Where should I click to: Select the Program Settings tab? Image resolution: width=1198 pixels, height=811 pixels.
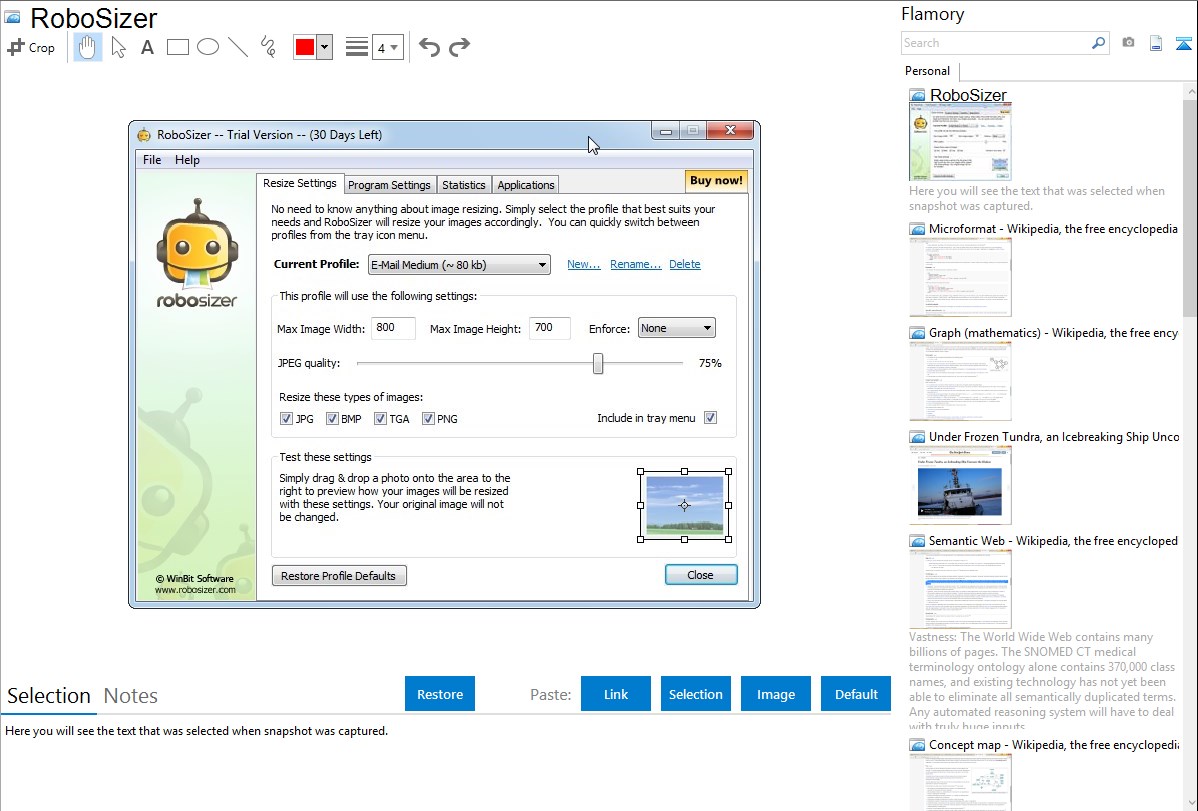(x=389, y=185)
